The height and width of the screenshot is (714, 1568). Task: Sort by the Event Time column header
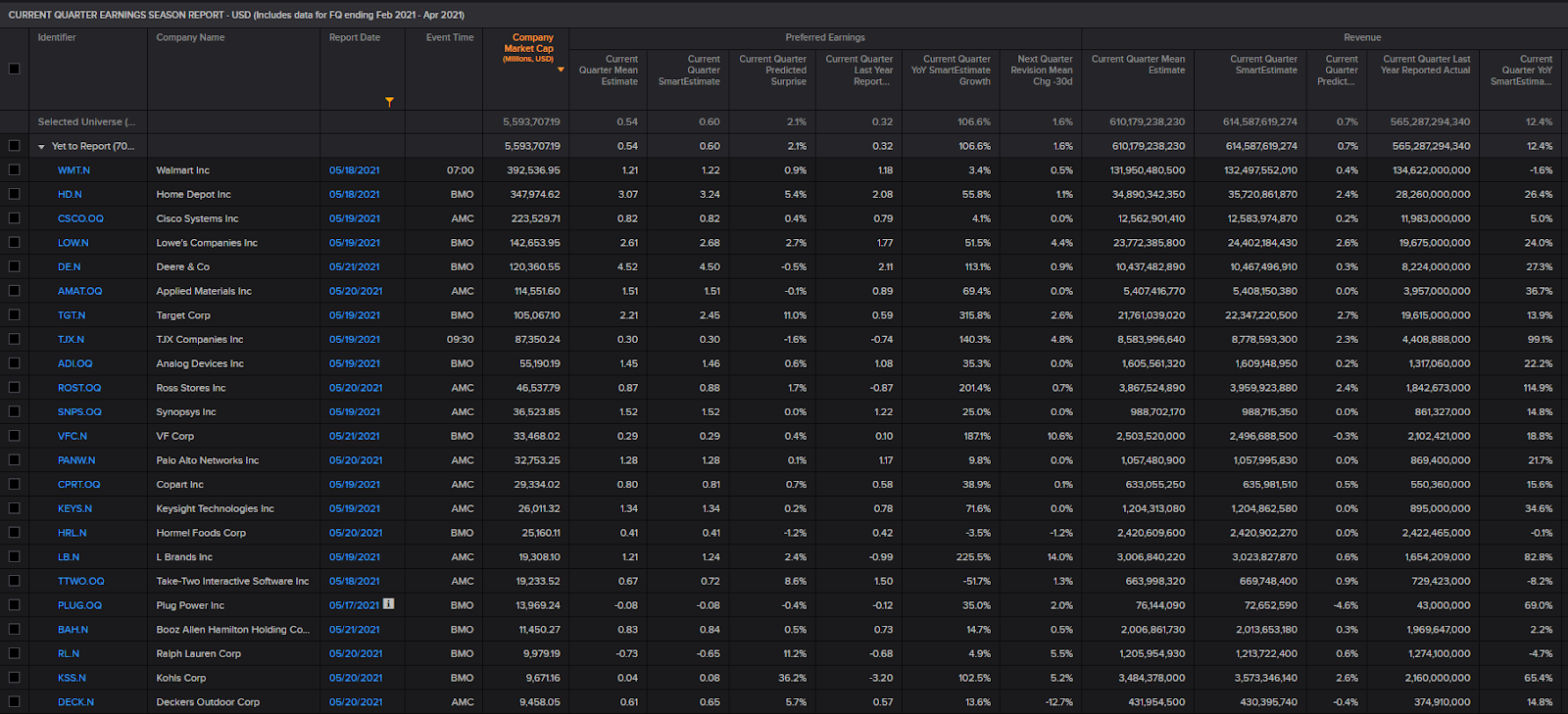click(450, 37)
